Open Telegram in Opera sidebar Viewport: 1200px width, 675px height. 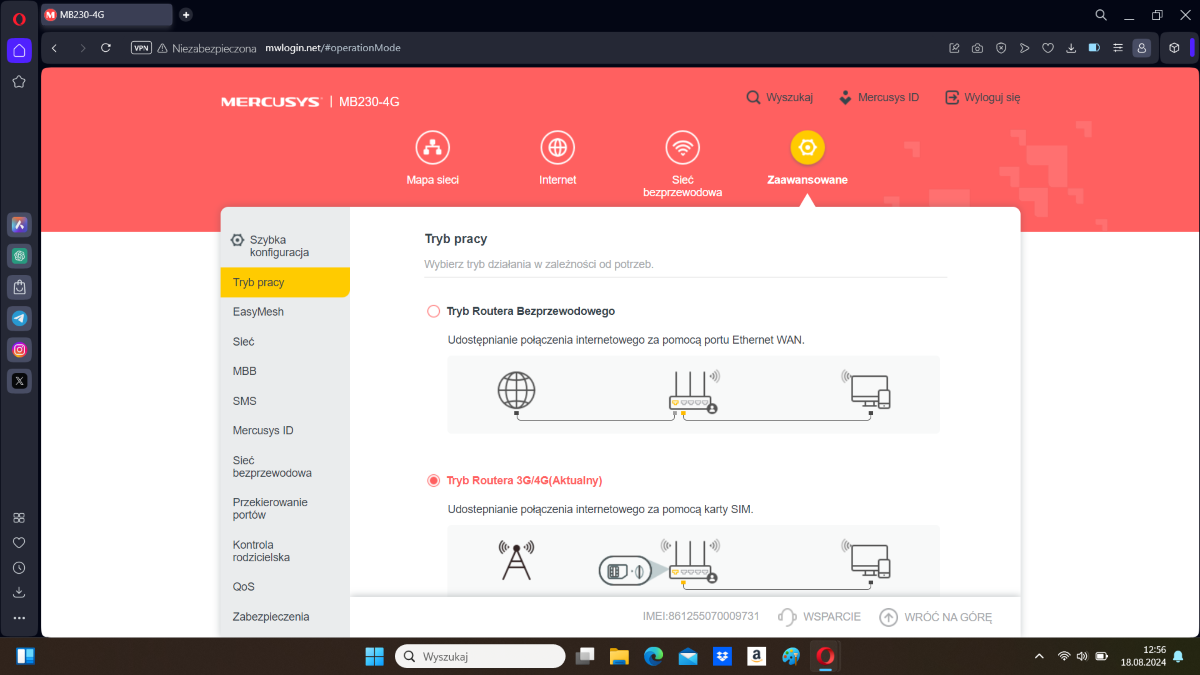point(19,318)
